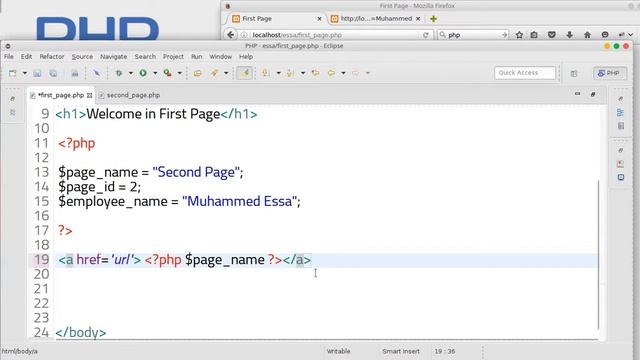640x360 pixels.
Task: Click the Smart Insert status bar entry
Action: click(x=401, y=351)
